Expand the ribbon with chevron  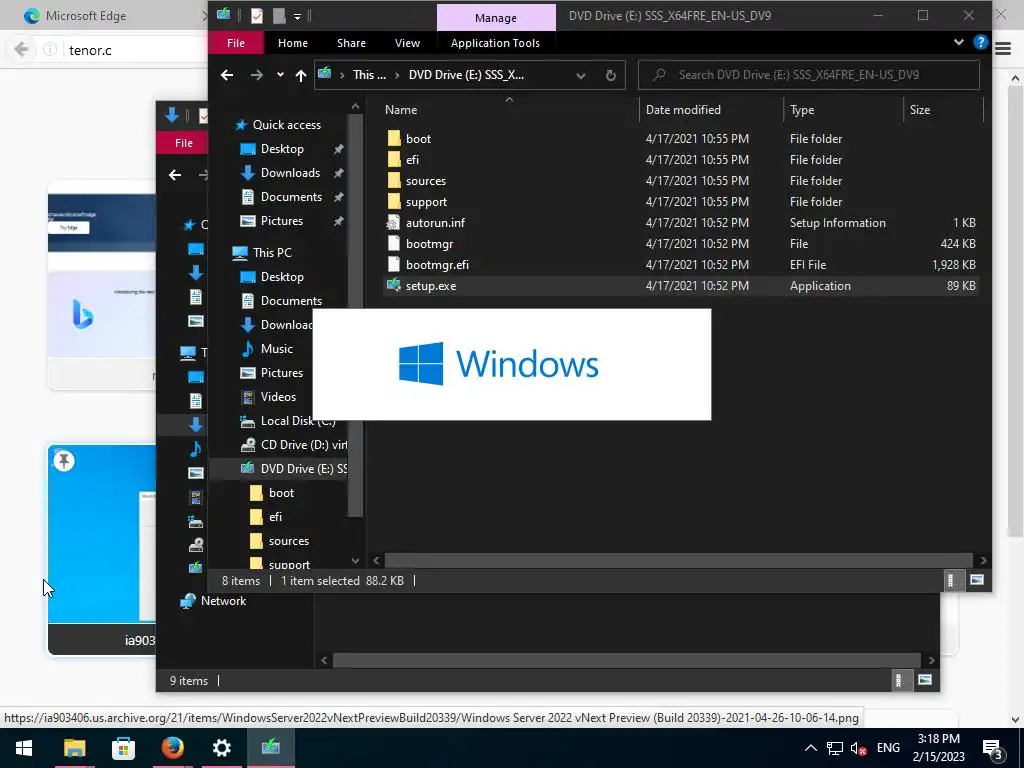[959, 42]
